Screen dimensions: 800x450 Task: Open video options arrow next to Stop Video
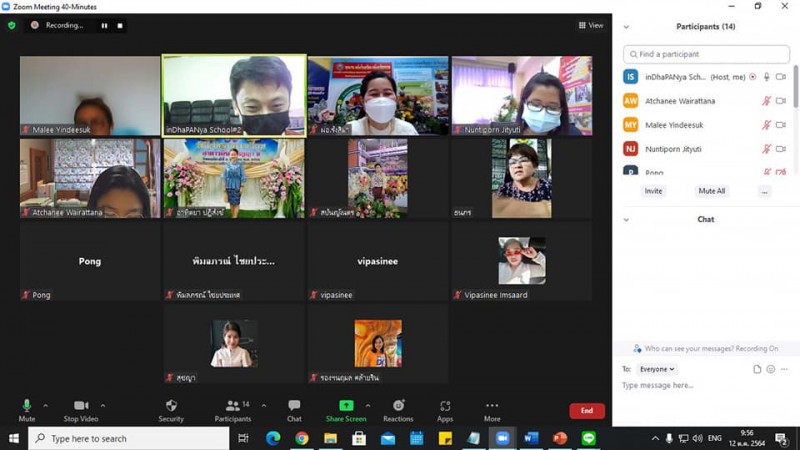[103, 406]
